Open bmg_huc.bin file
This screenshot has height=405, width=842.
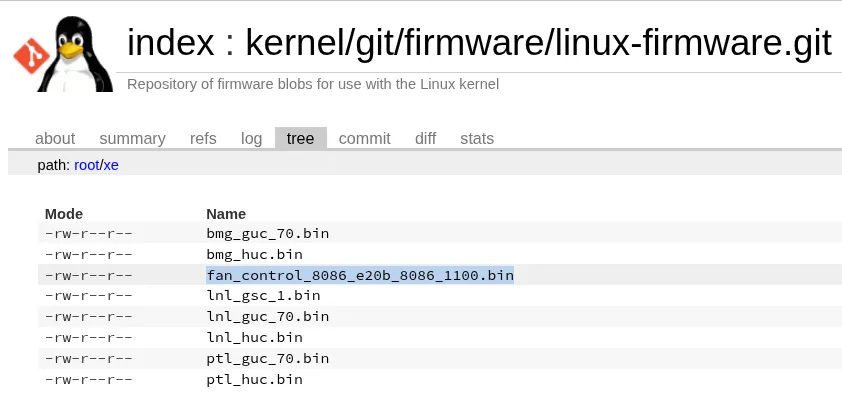pos(255,254)
